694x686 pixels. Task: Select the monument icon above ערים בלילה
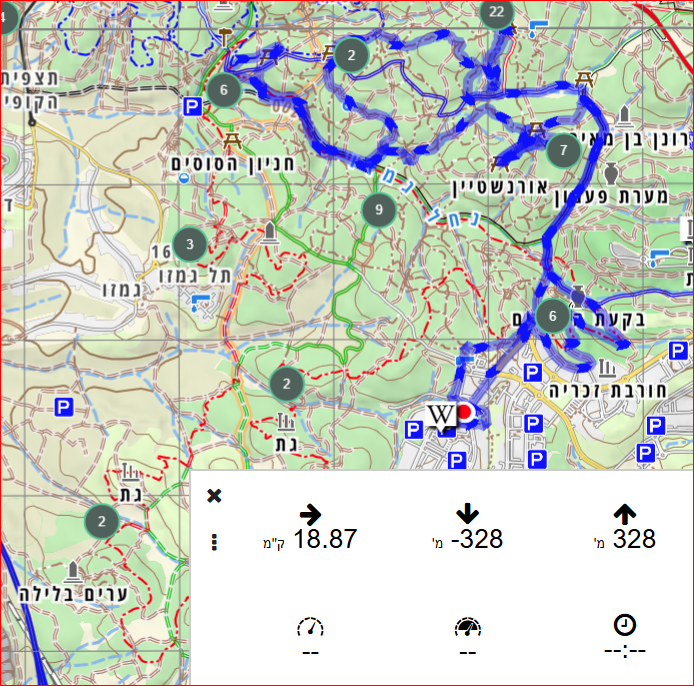(x=72, y=571)
